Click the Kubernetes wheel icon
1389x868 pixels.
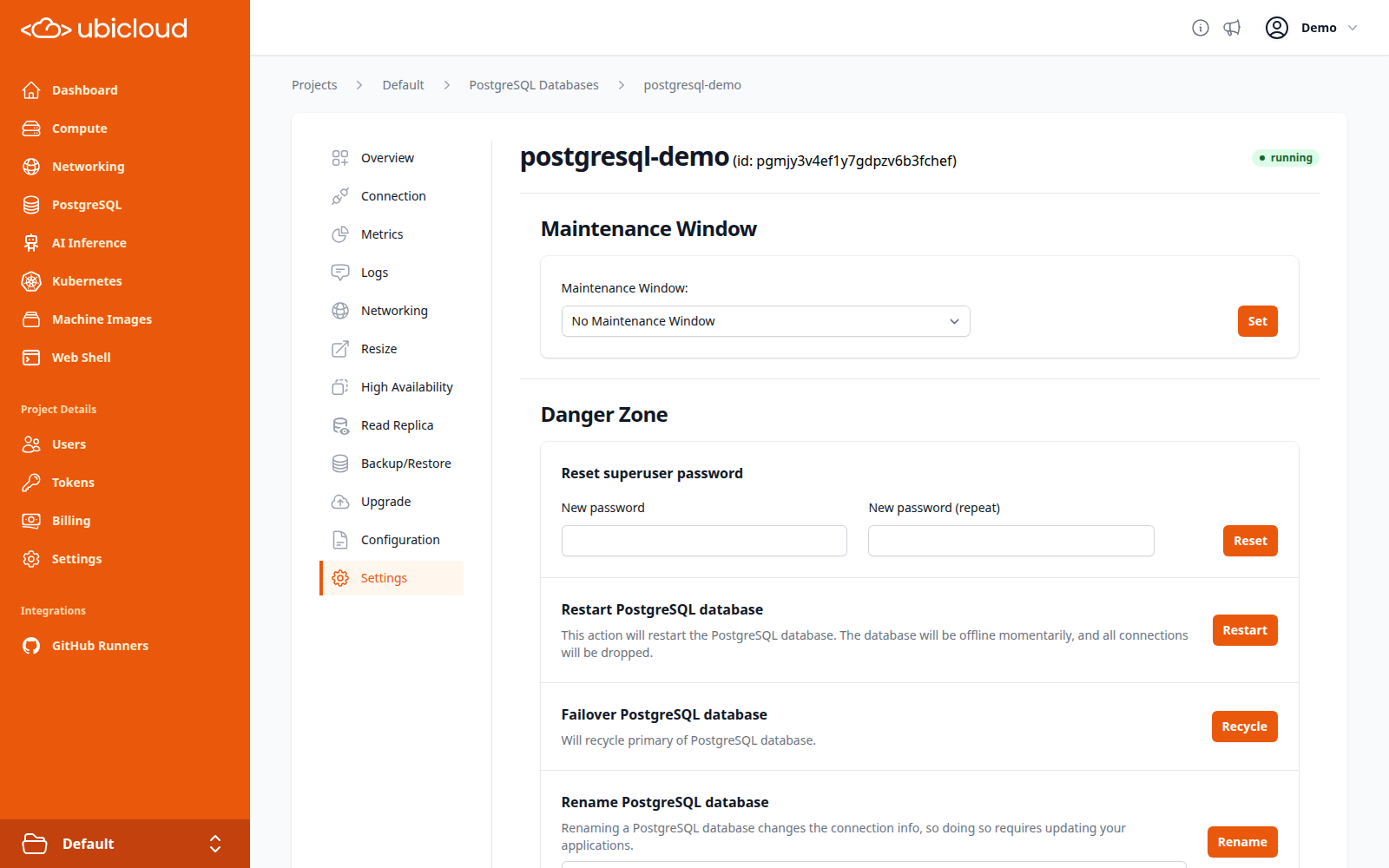(31, 281)
